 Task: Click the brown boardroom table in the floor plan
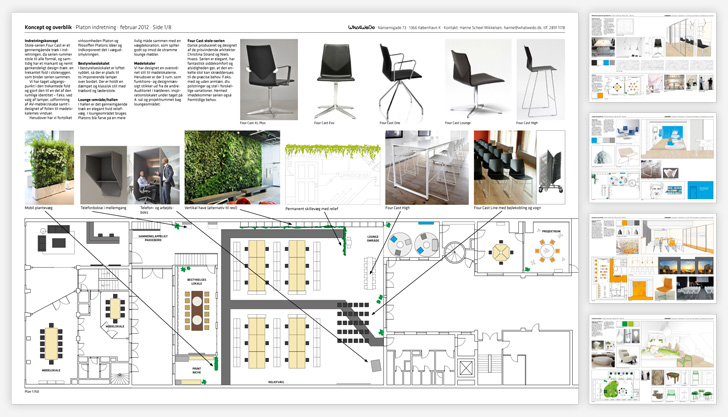pyautogui.click(x=197, y=310)
